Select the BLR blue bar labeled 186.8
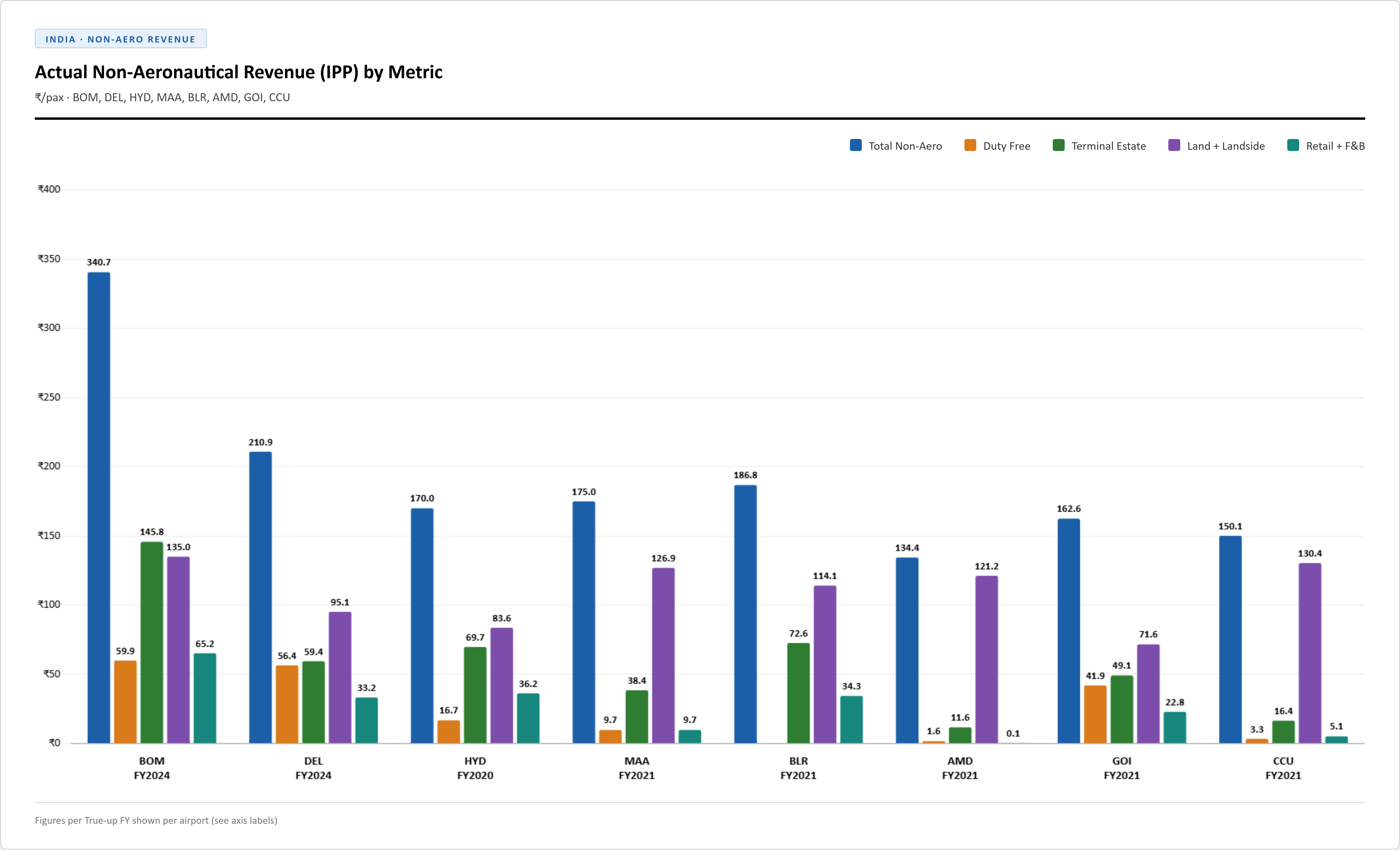 coord(745,614)
